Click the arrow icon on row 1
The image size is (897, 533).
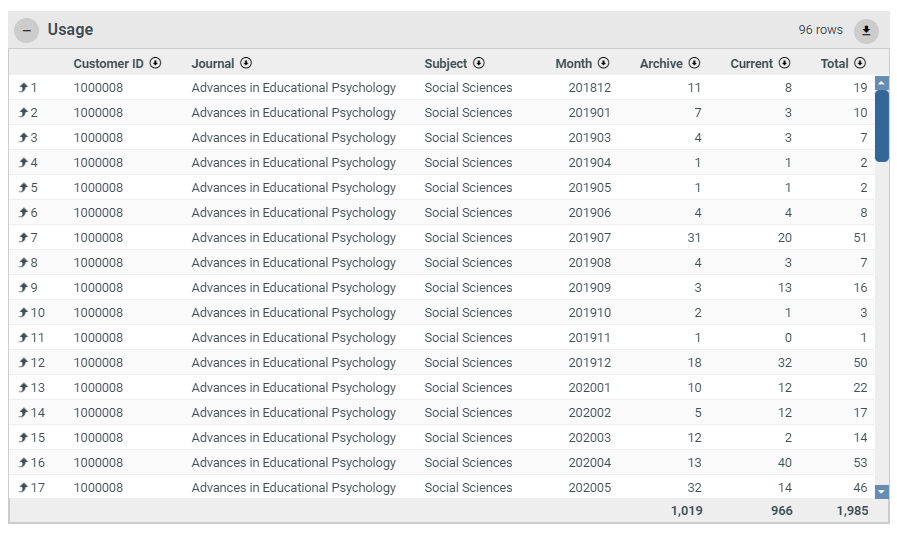pyautogui.click(x=23, y=88)
